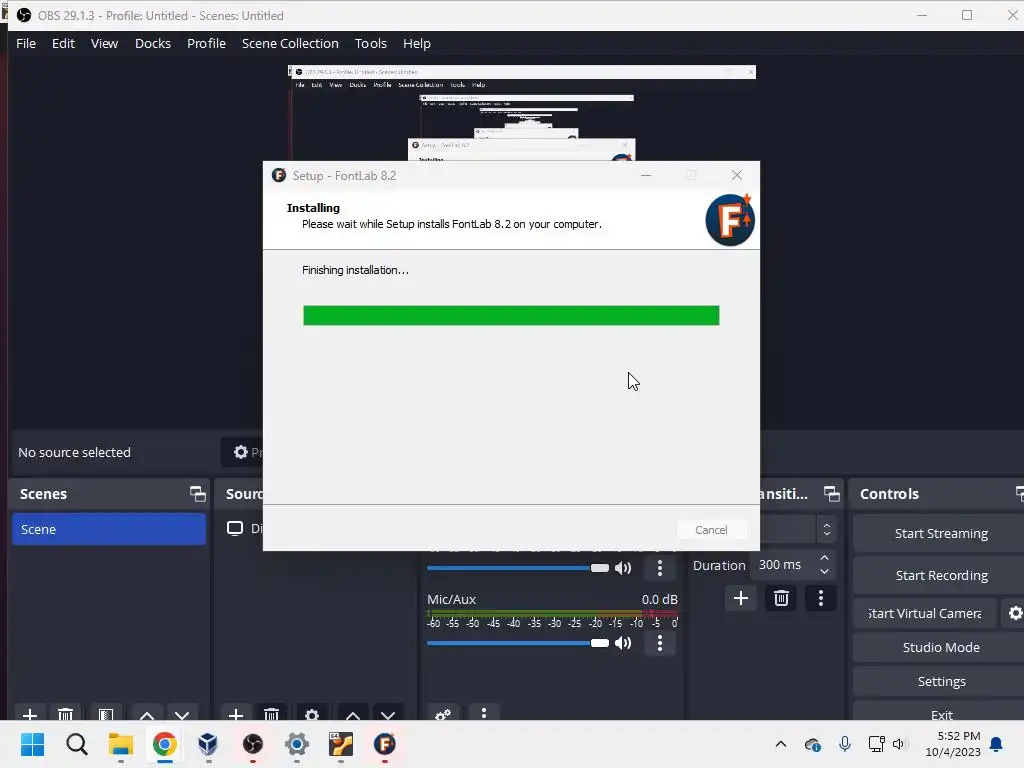Viewport: 1024px width, 768px height.
Task: Open Audio Mixer dock options menu
Action: 484,713
